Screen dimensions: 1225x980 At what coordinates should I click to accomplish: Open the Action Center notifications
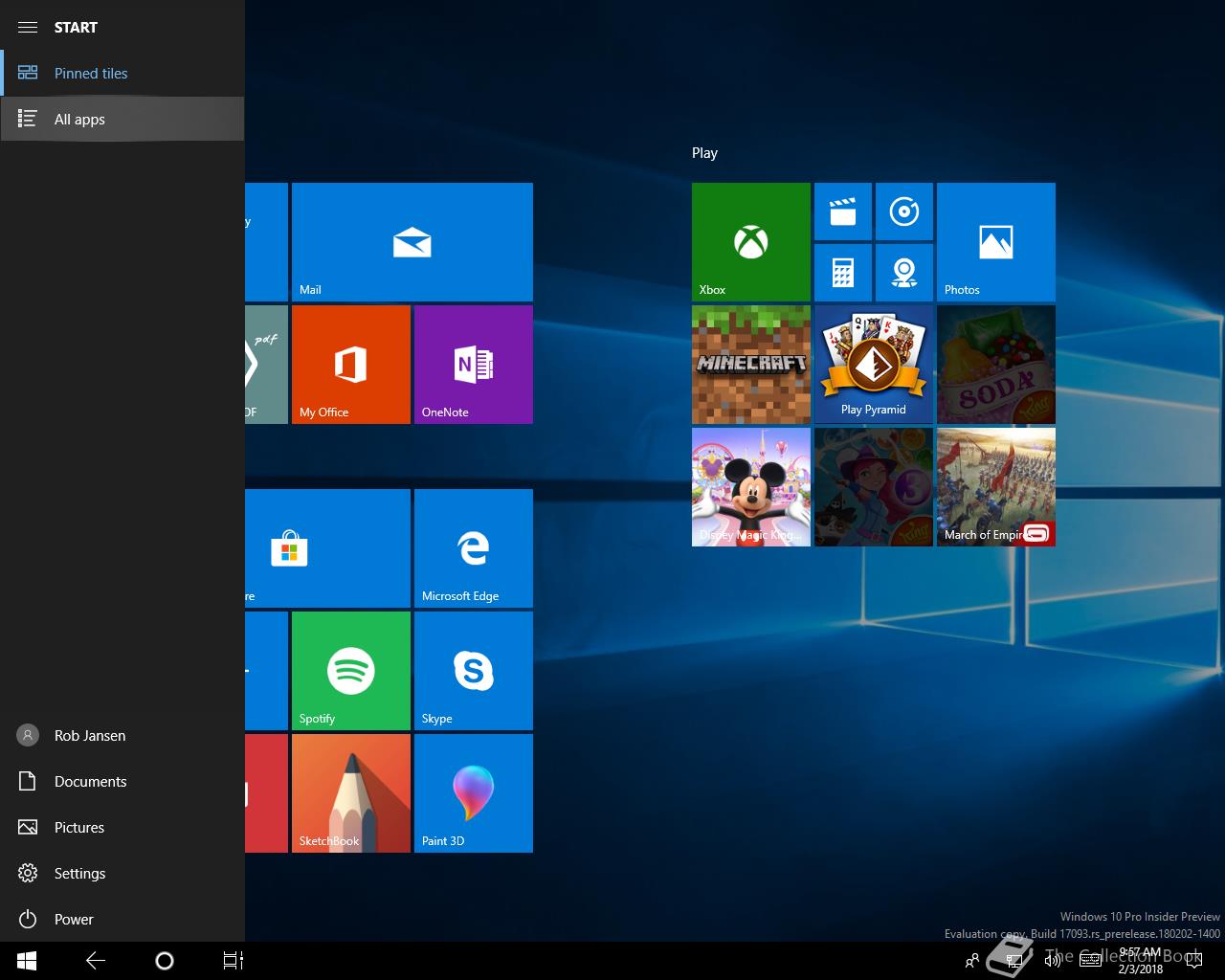pyautogui.click(x=1193, y=961)
